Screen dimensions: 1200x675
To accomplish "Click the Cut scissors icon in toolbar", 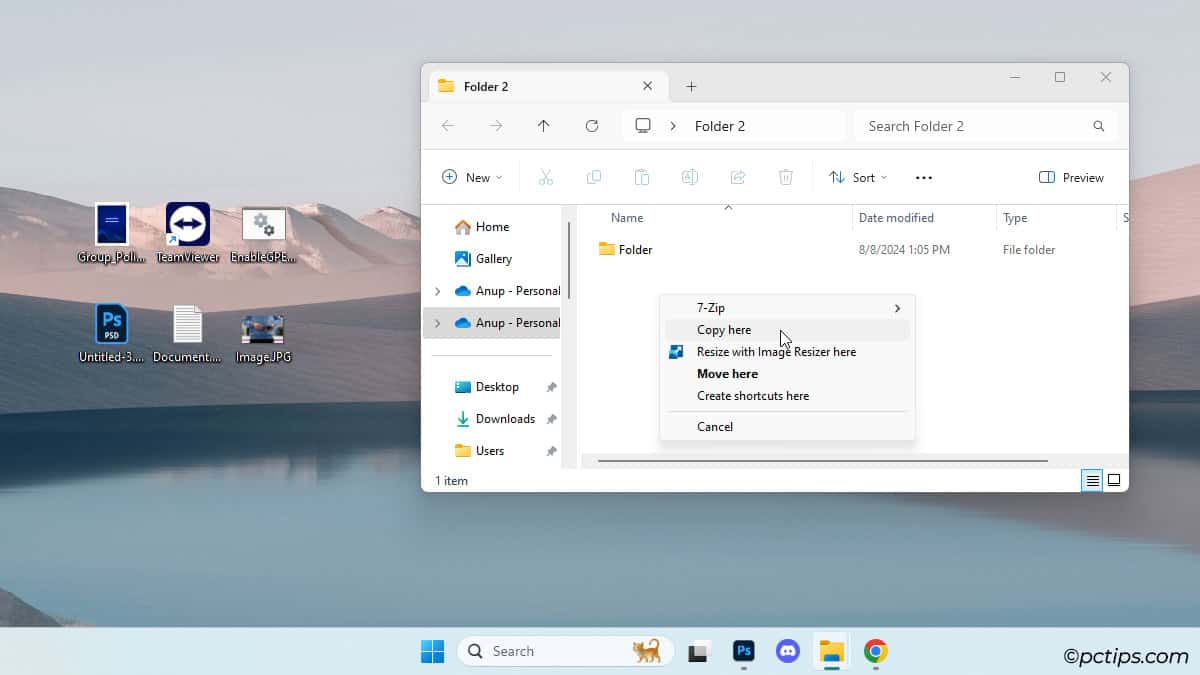I will coord(545,177).
